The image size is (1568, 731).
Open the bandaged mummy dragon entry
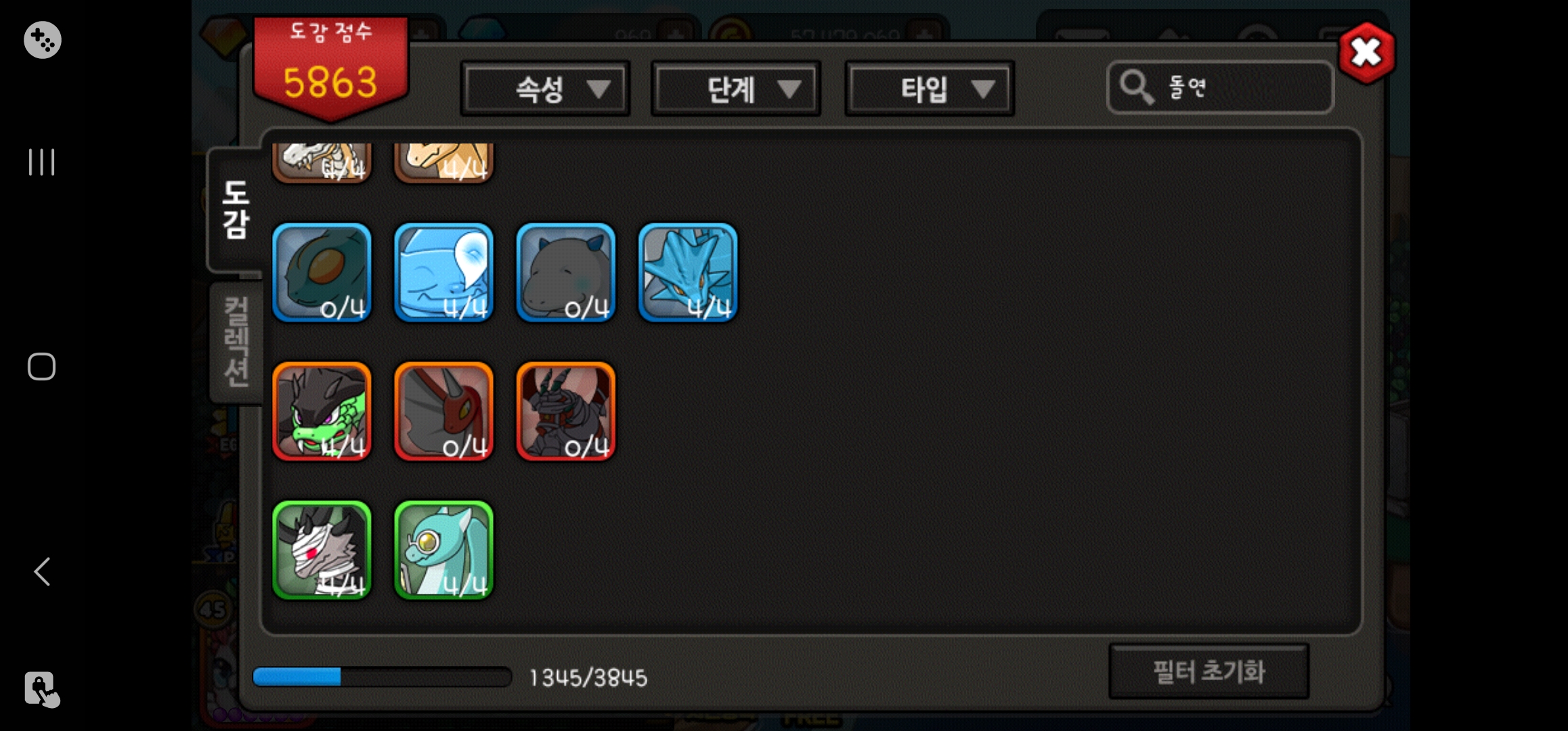click(322, 550)
